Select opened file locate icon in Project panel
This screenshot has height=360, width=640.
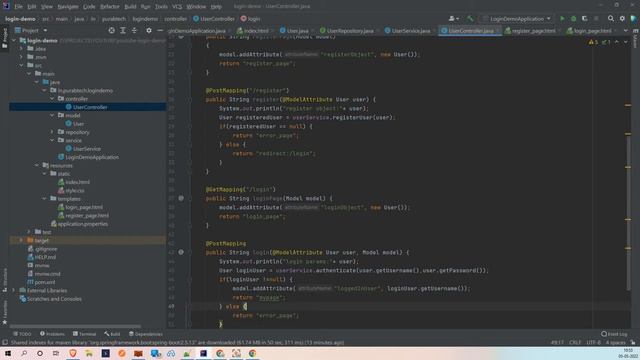(111, 31)
